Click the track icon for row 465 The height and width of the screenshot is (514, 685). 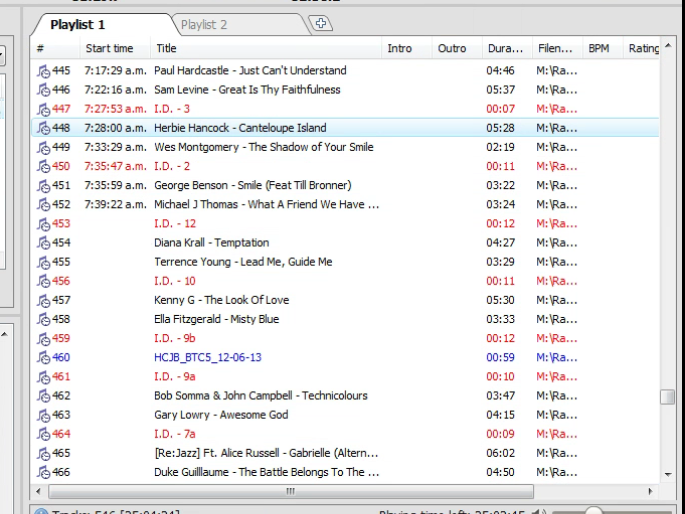point(43,453)
